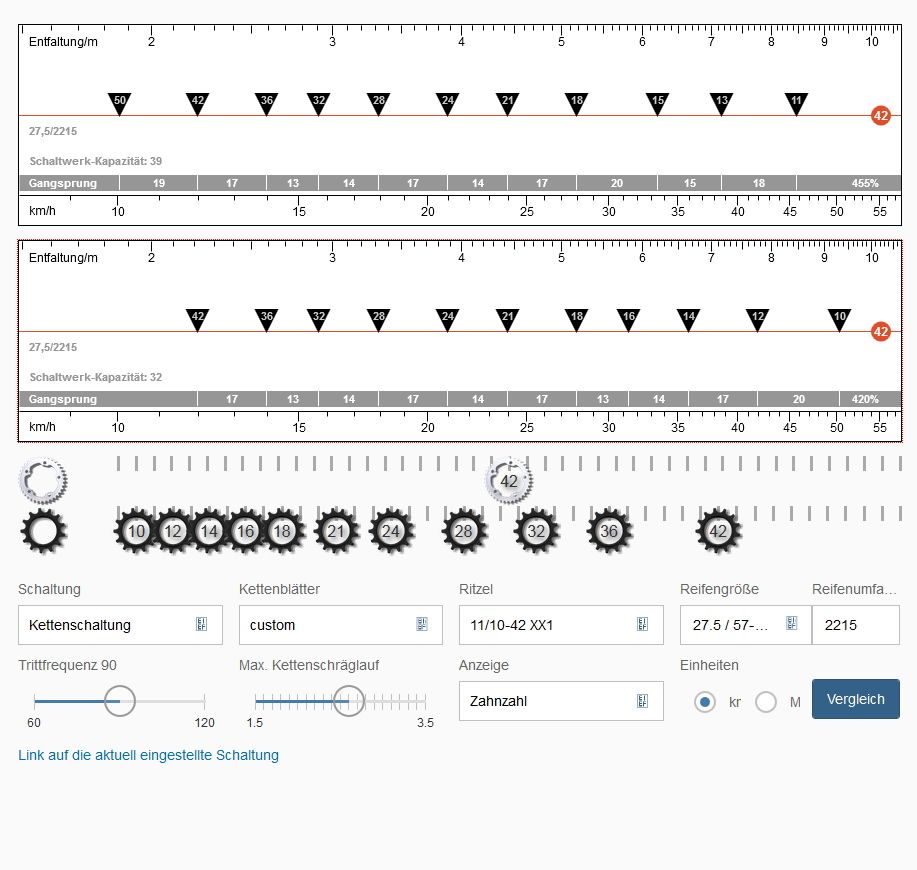917x870 pixels.
Task: Click the Trittfrequenz slider handle
Action: point(119,701)
